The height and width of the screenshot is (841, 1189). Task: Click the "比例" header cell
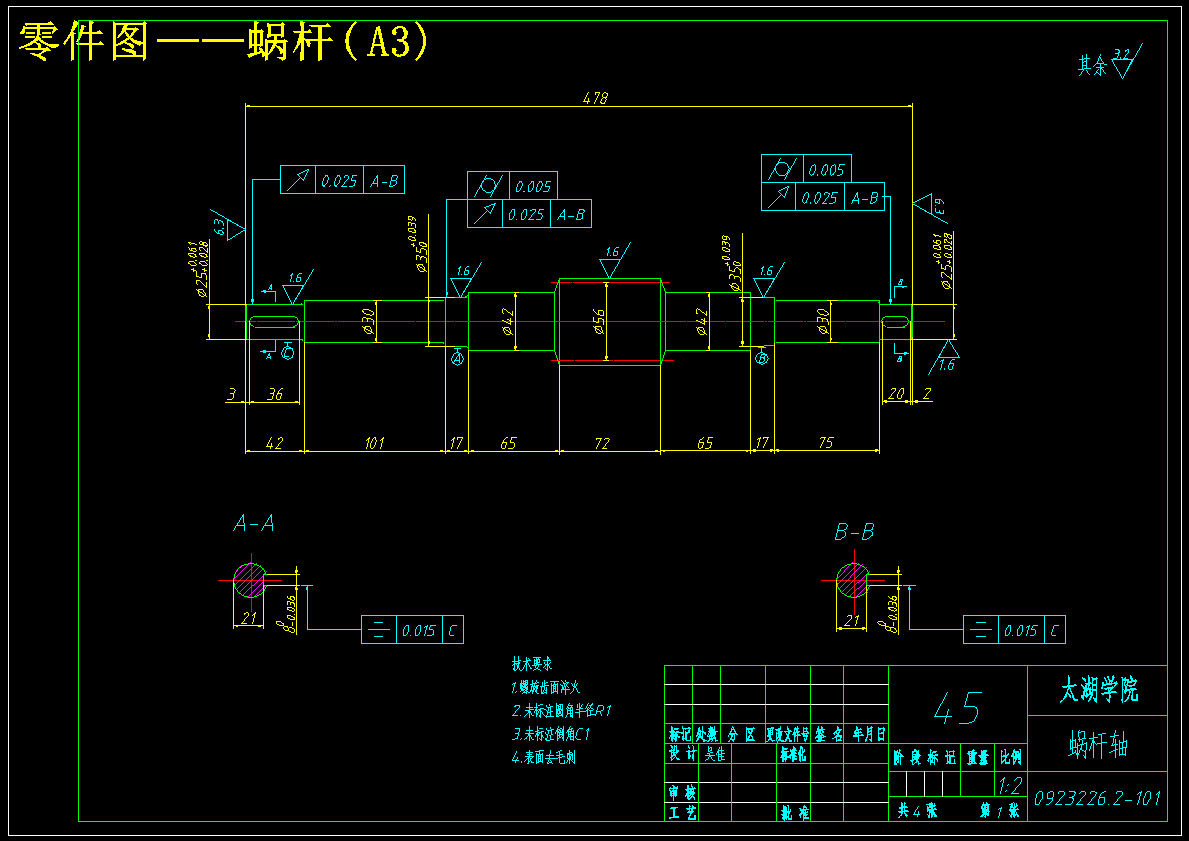click(x=1011, y=757)
